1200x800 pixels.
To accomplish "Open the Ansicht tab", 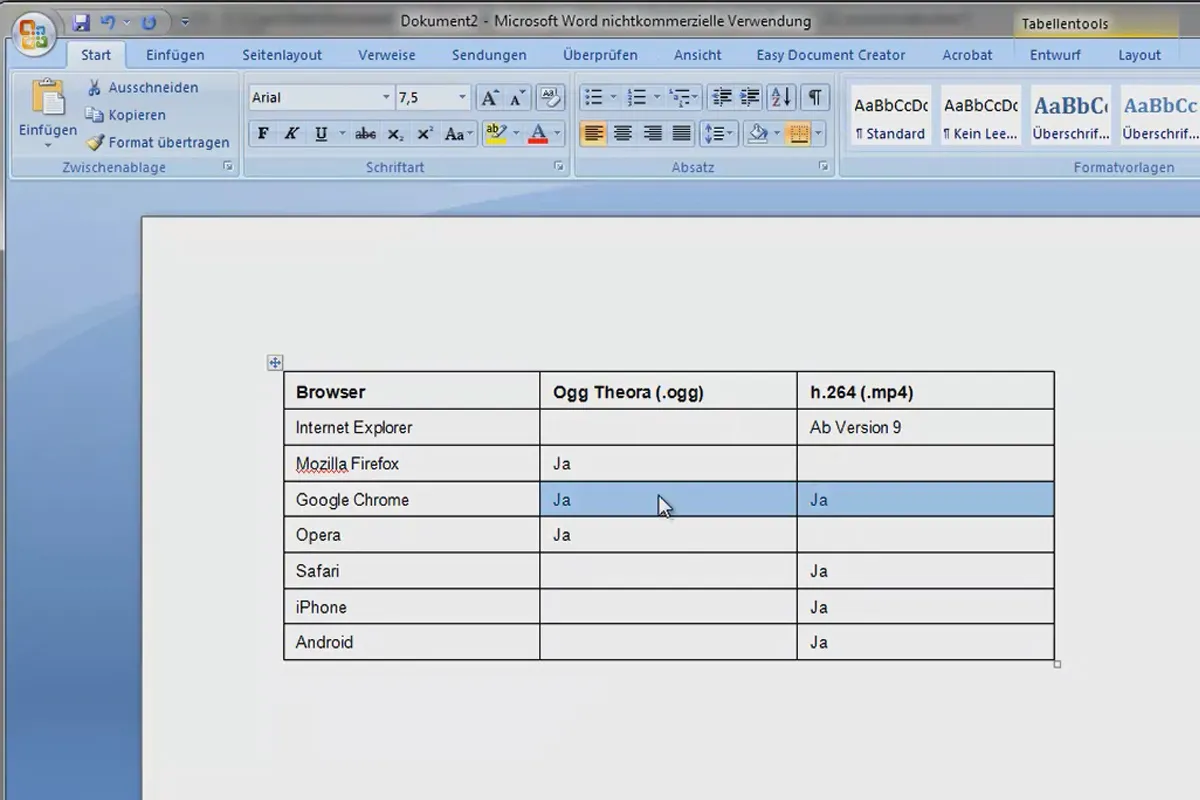I will (x=698, y=55).
